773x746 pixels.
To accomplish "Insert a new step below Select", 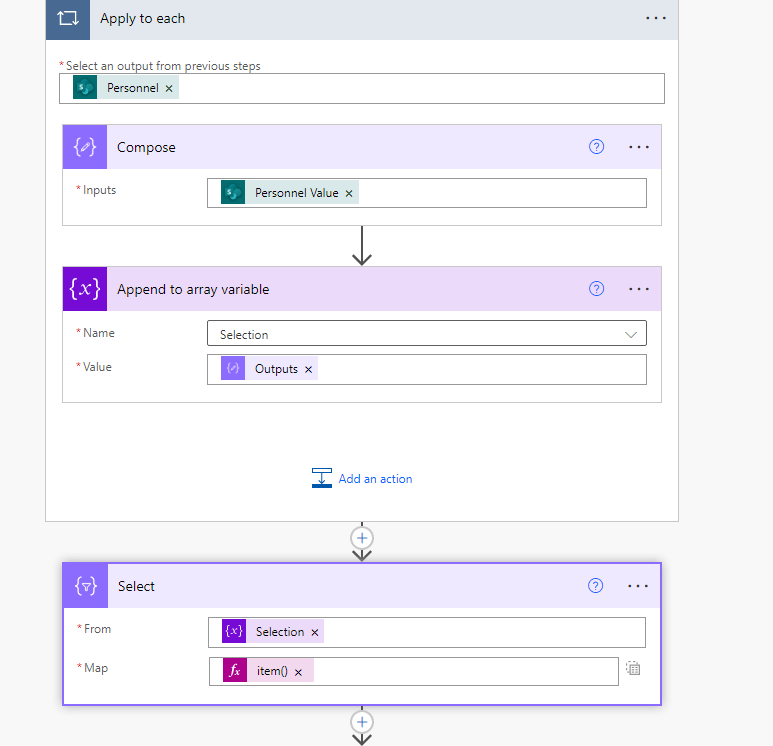I will [362, 722].
